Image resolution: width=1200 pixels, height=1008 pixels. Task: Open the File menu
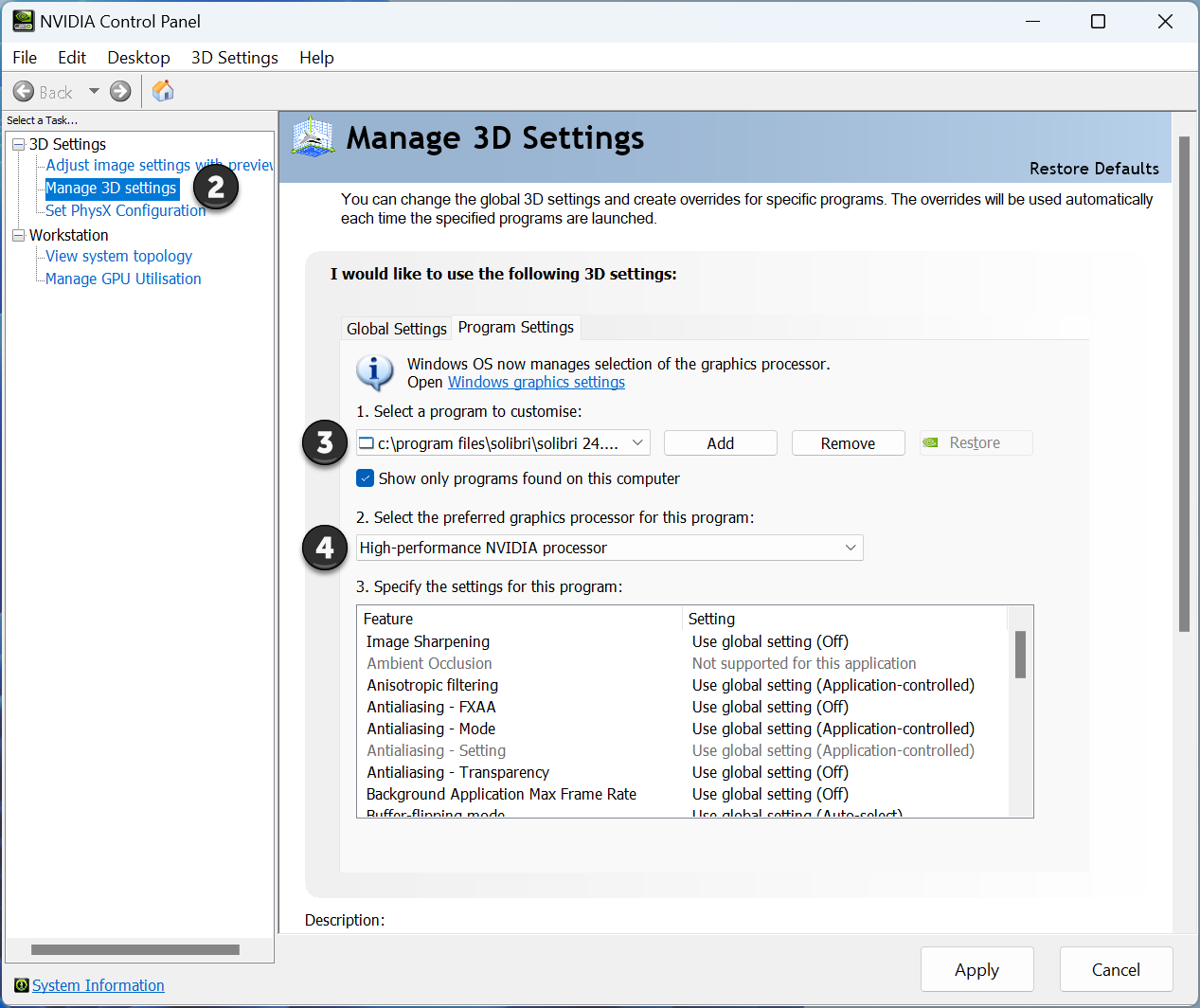click(25, 58)
